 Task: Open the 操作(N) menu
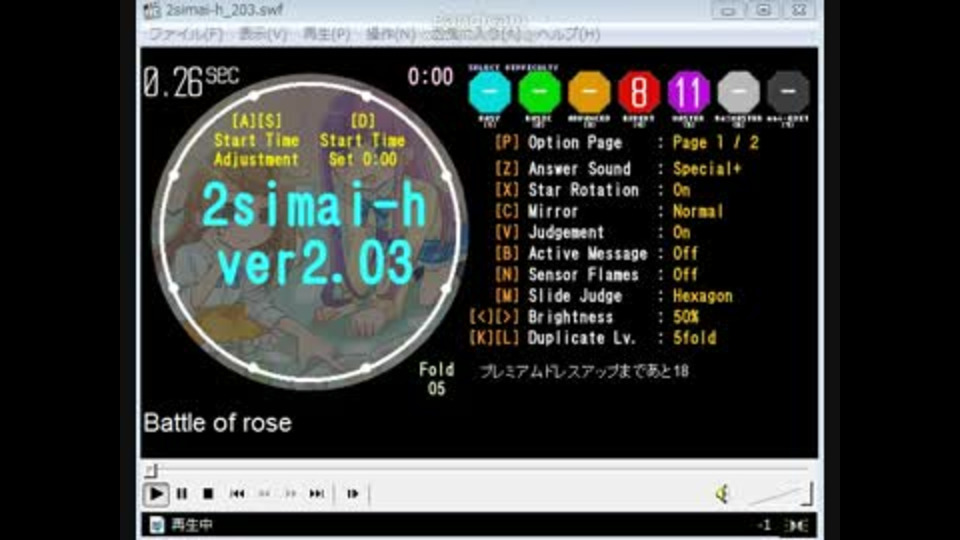(x=391, y=34)
